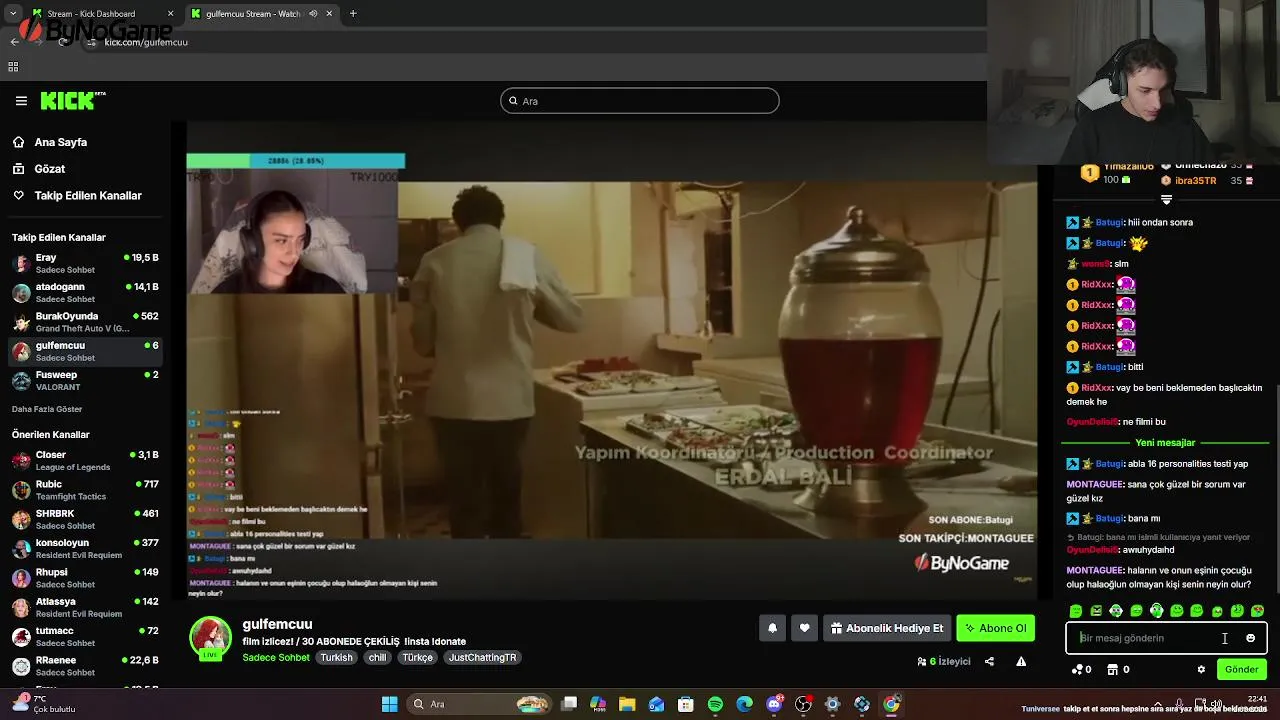Open Rhupsi recommended channel

click(85, 578)
